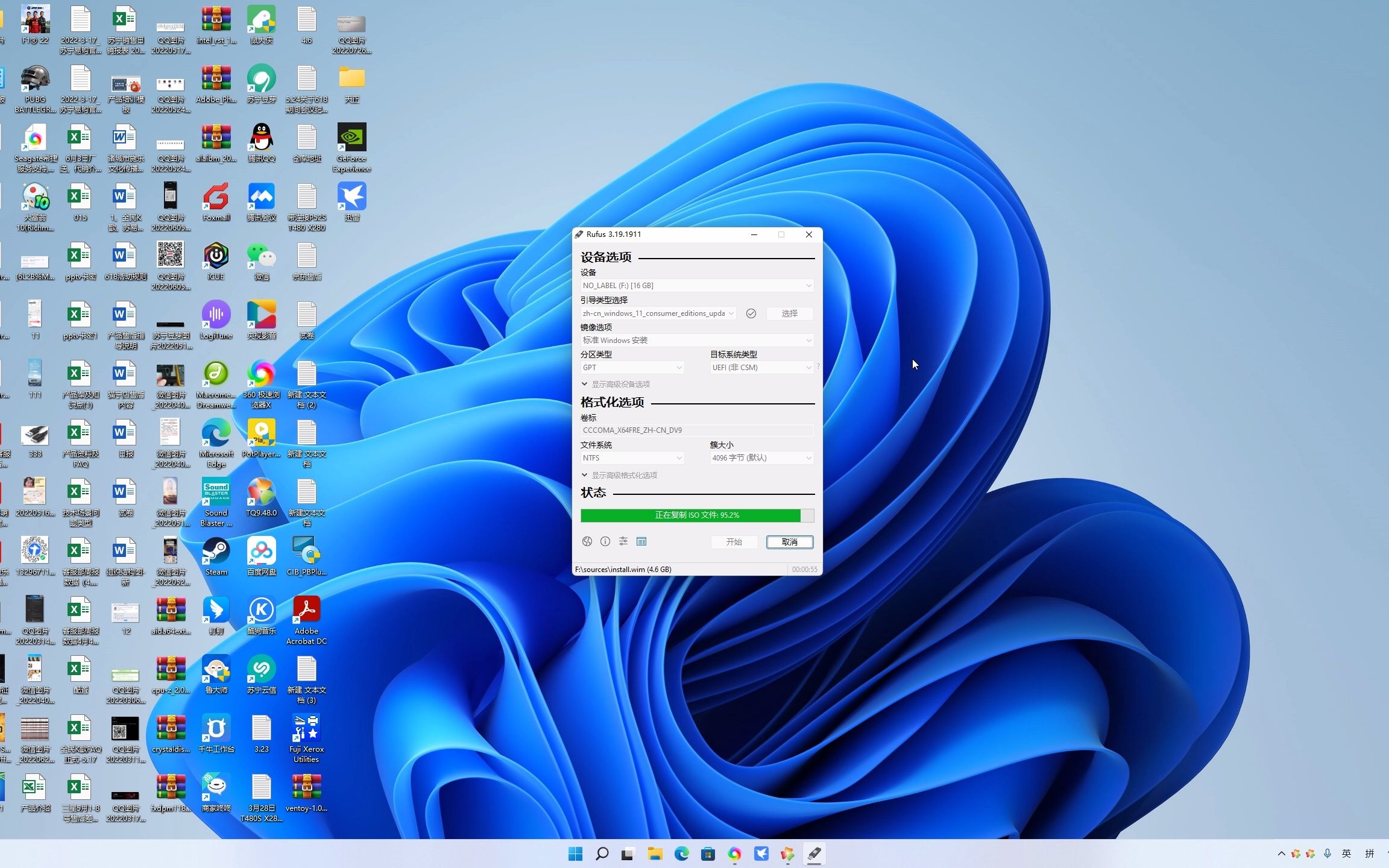Click the '取消' button in Rufus
This screenshot has width=1389, height=868.
click(790, 541)
